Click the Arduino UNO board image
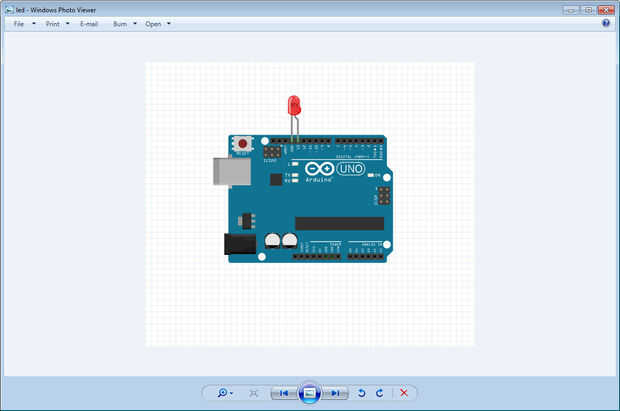This screenshot has height=411, width=620. coord(303,199)
